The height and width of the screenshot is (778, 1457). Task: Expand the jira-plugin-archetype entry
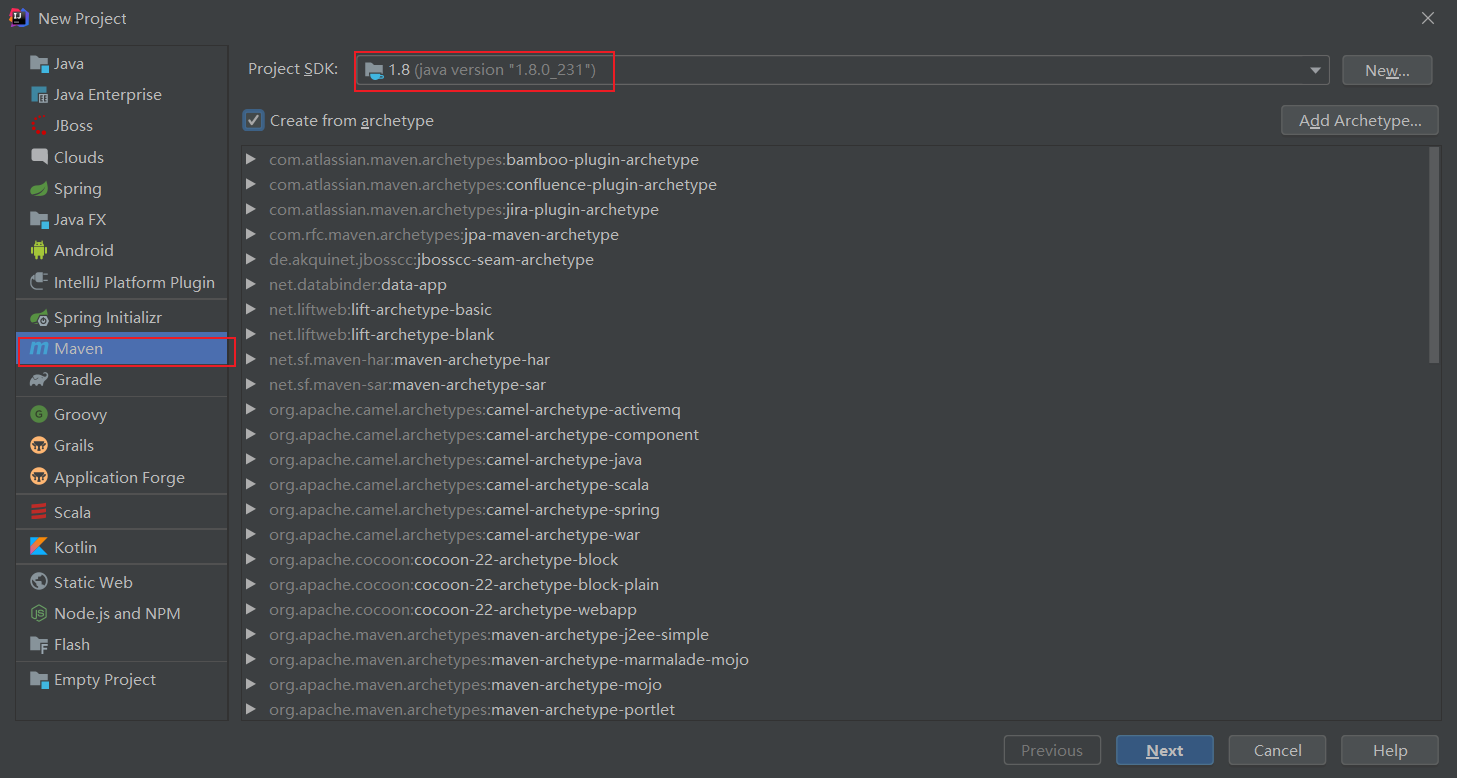pyautogui.click(x=250, y=209)
